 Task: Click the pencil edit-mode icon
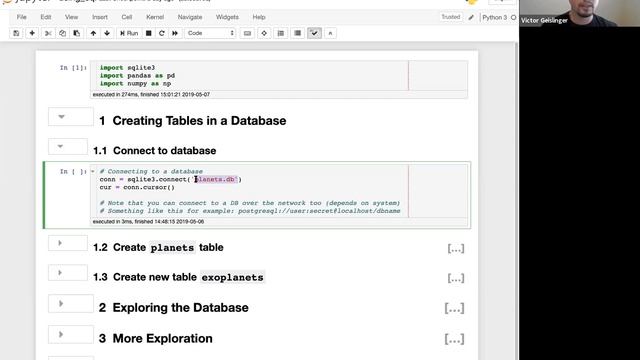click(x=471, y=18)
